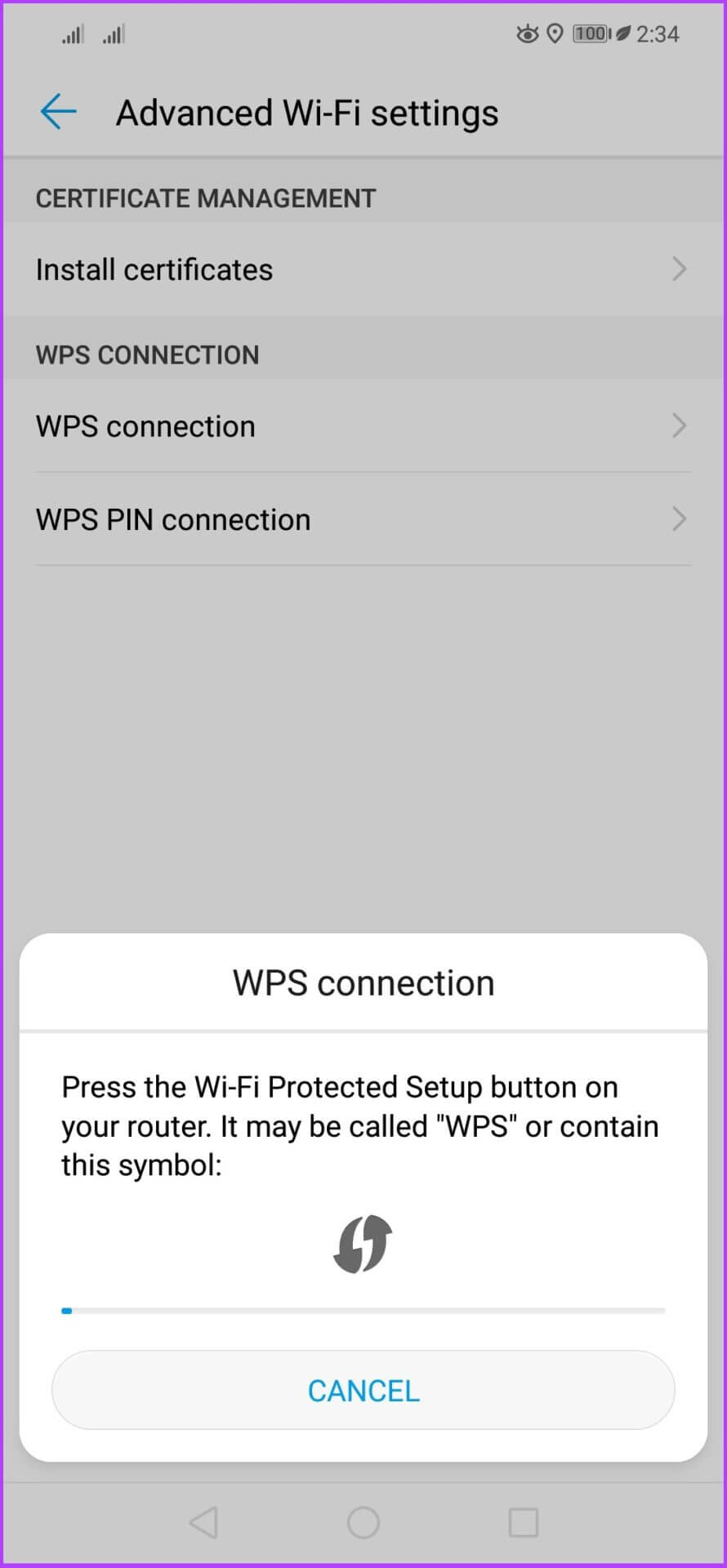Tap the WPS symbol in the dialog

pos(363,1244)
